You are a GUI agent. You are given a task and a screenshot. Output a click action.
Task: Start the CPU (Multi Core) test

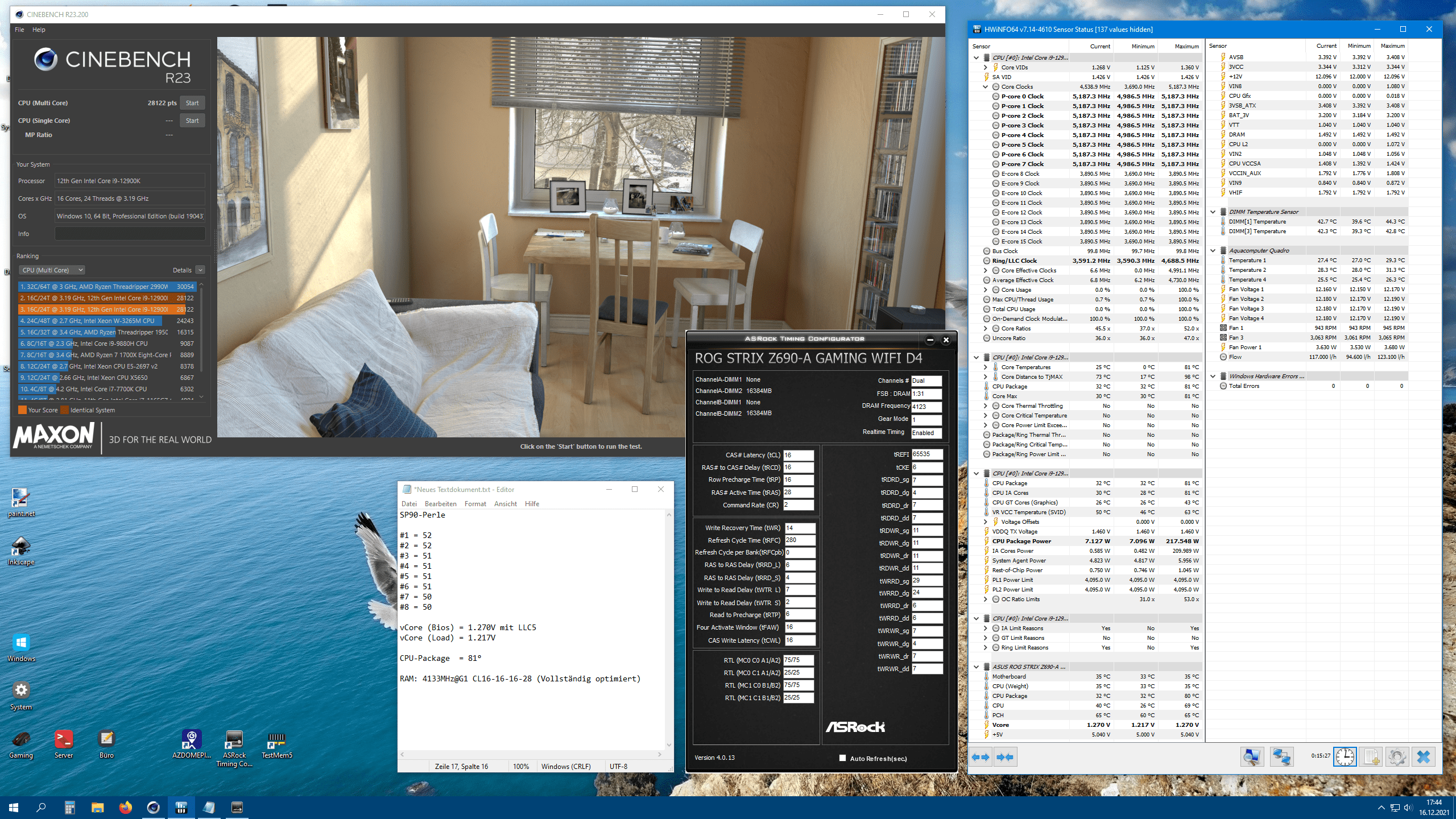(192, 103)
